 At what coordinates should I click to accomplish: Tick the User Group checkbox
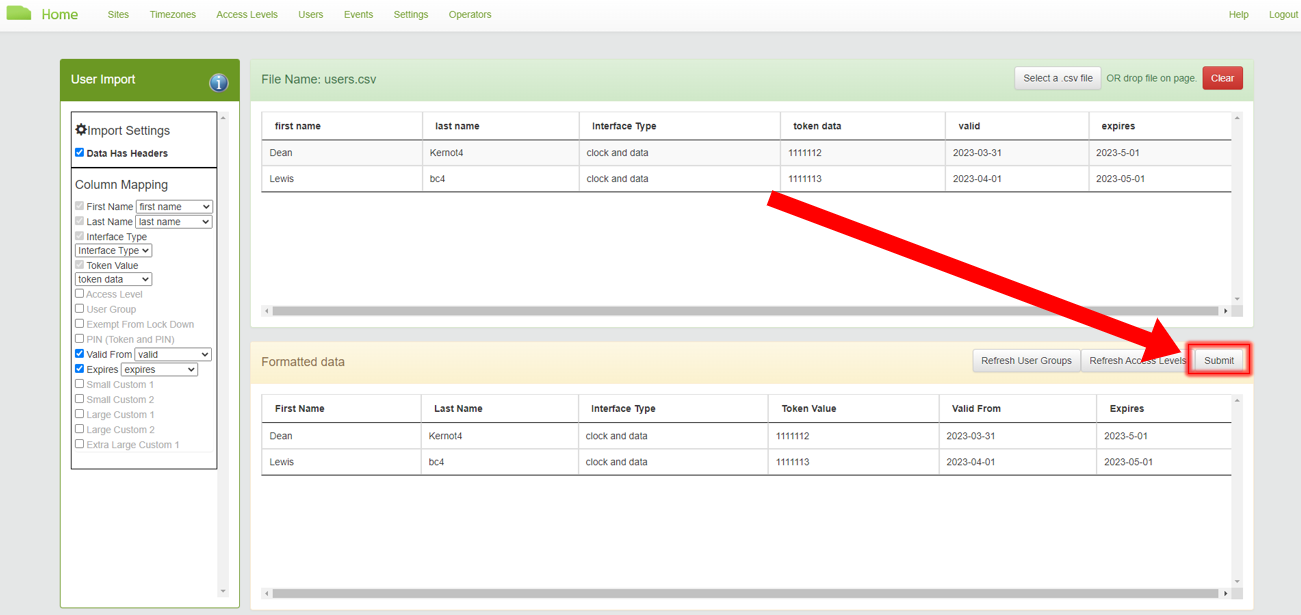(x=80, y=309)
